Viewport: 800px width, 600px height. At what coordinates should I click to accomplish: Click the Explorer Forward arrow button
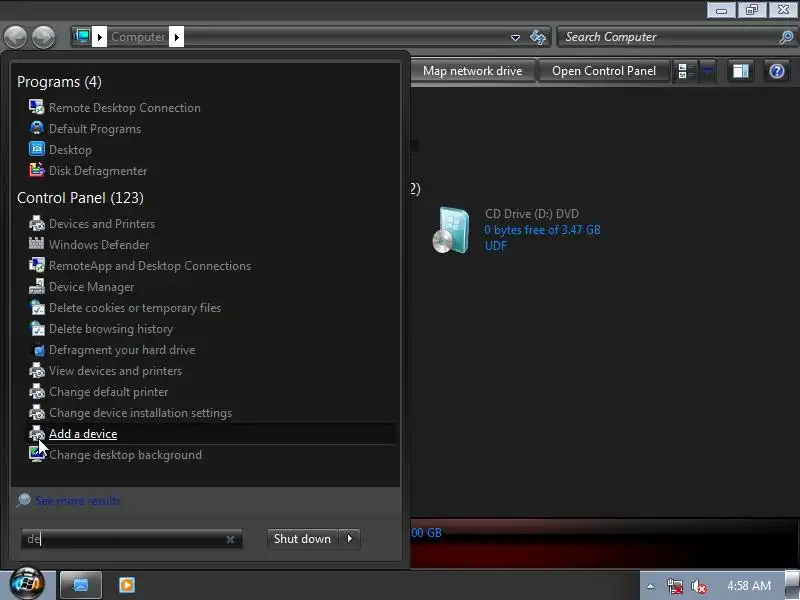44,37
